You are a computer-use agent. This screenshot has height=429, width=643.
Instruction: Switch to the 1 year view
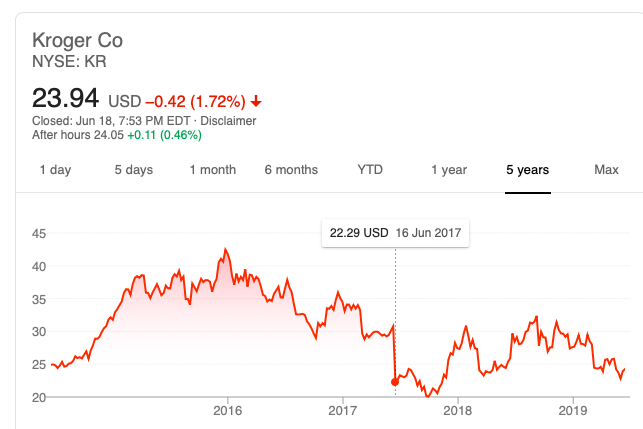point(449,170)
